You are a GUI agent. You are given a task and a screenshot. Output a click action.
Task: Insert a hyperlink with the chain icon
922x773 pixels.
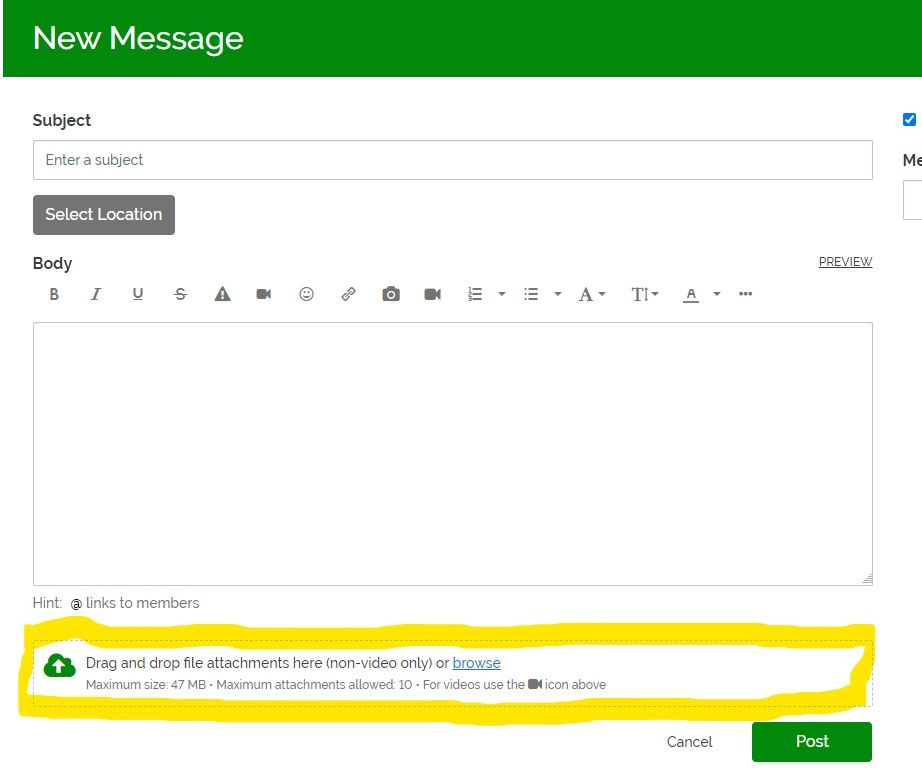pos(348,294)
